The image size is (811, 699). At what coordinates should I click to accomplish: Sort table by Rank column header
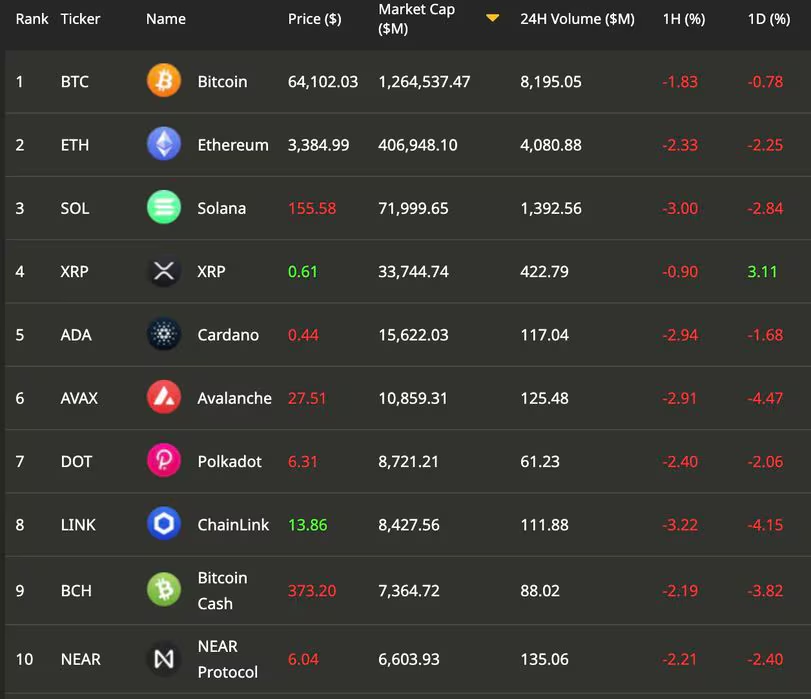coord(32,19)
